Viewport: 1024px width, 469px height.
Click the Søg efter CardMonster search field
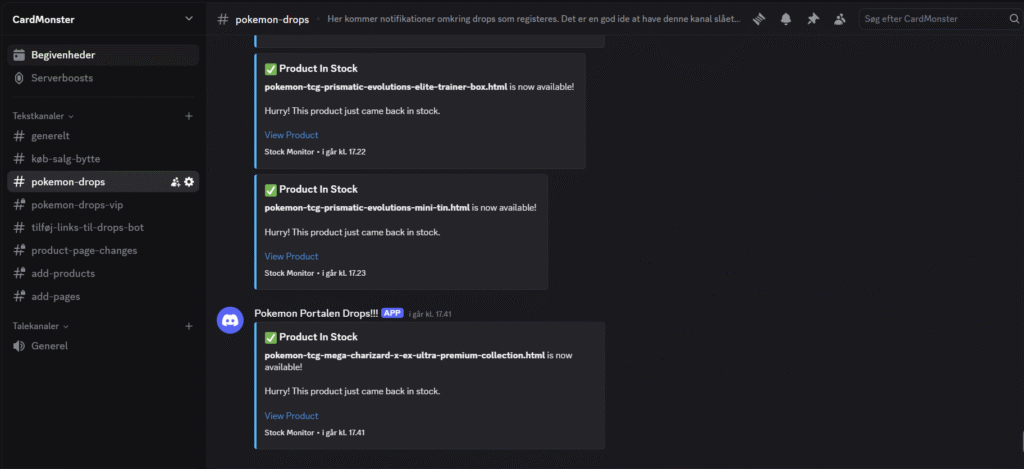coord(930,19)
